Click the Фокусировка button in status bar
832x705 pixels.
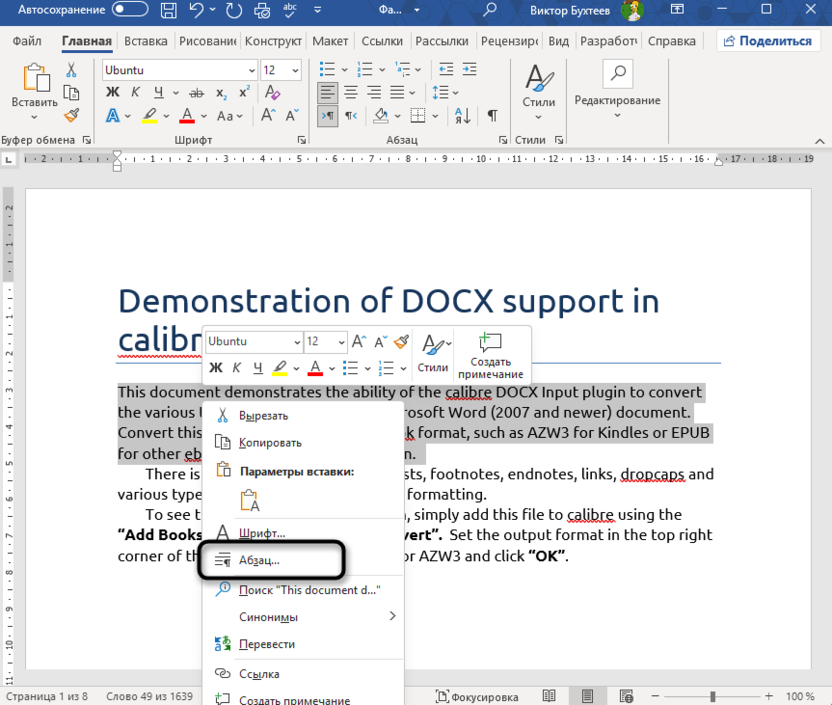[x=477, y=696]
